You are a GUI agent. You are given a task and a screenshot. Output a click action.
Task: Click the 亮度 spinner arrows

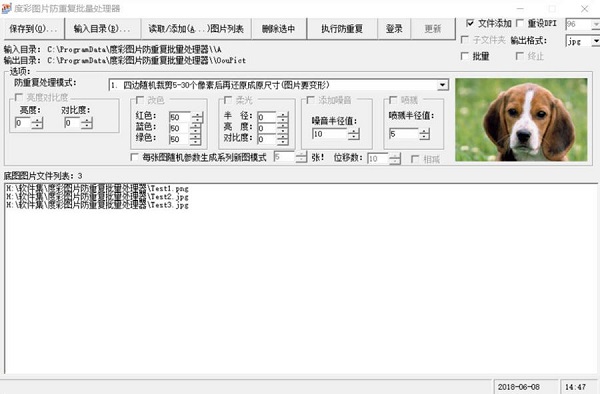coord(37,123)
